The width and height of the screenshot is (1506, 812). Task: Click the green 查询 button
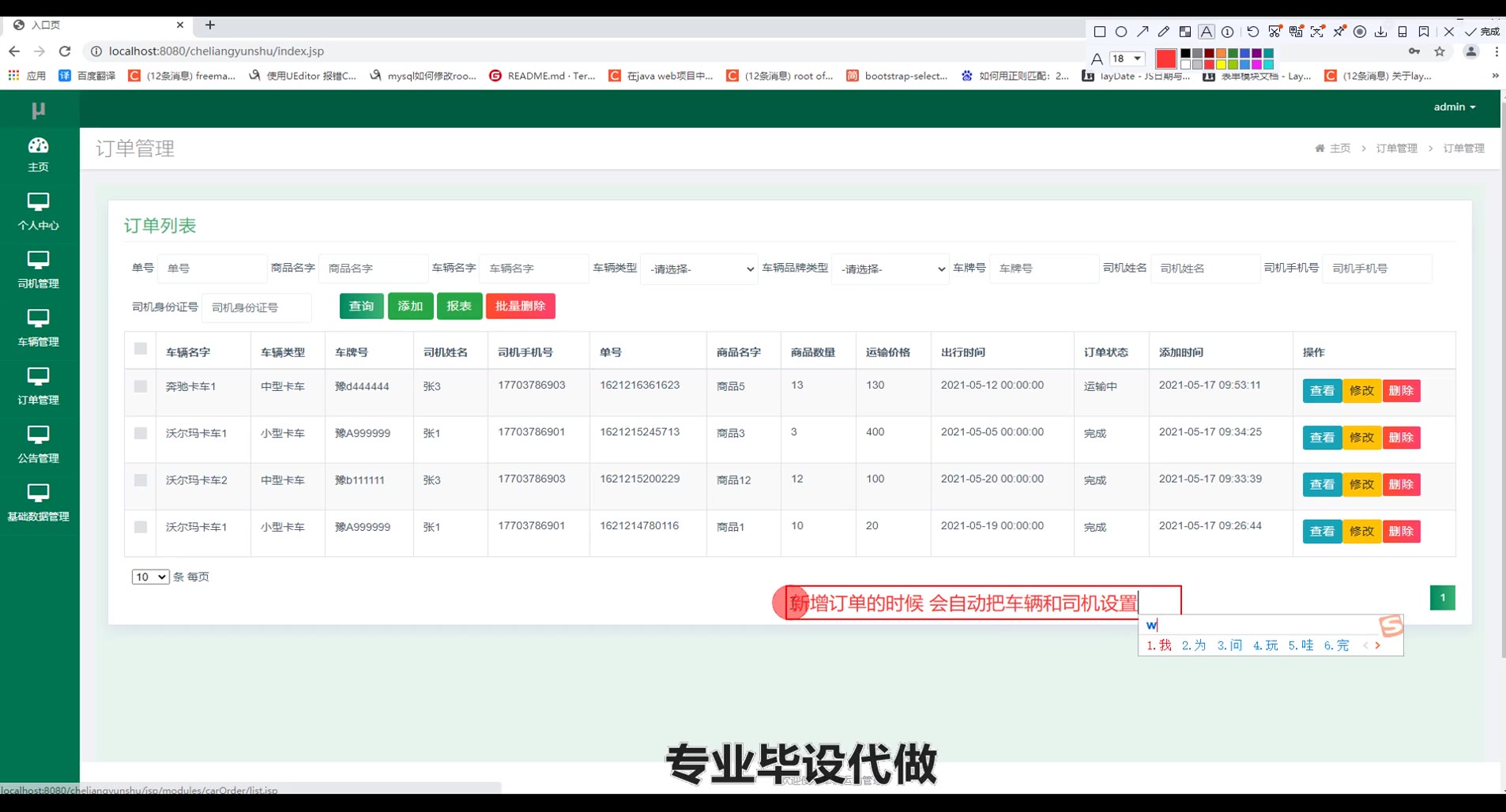coord(361,306)
